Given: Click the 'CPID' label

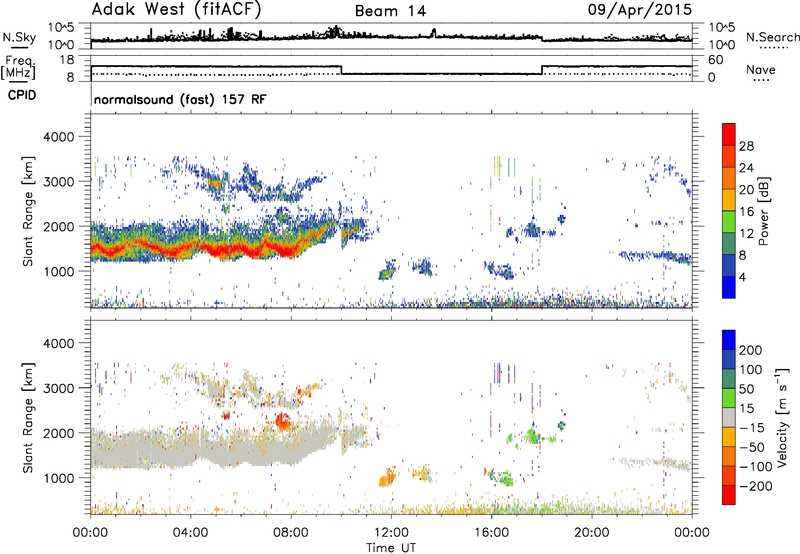Looking at the screenshot, I should tap(22, 95).
